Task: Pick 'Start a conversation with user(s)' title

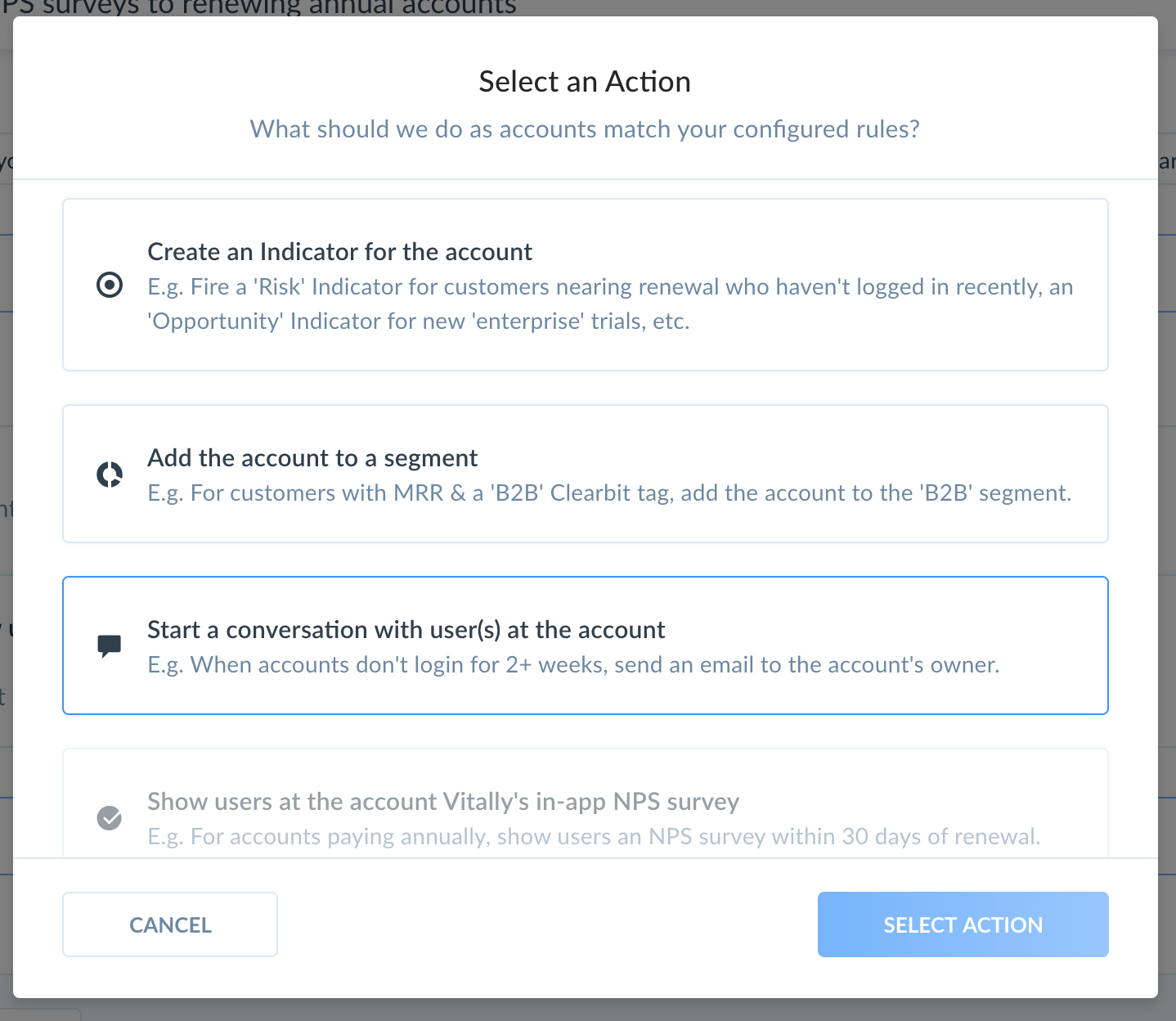Action: pyautogui.click(x=406, y=630)
